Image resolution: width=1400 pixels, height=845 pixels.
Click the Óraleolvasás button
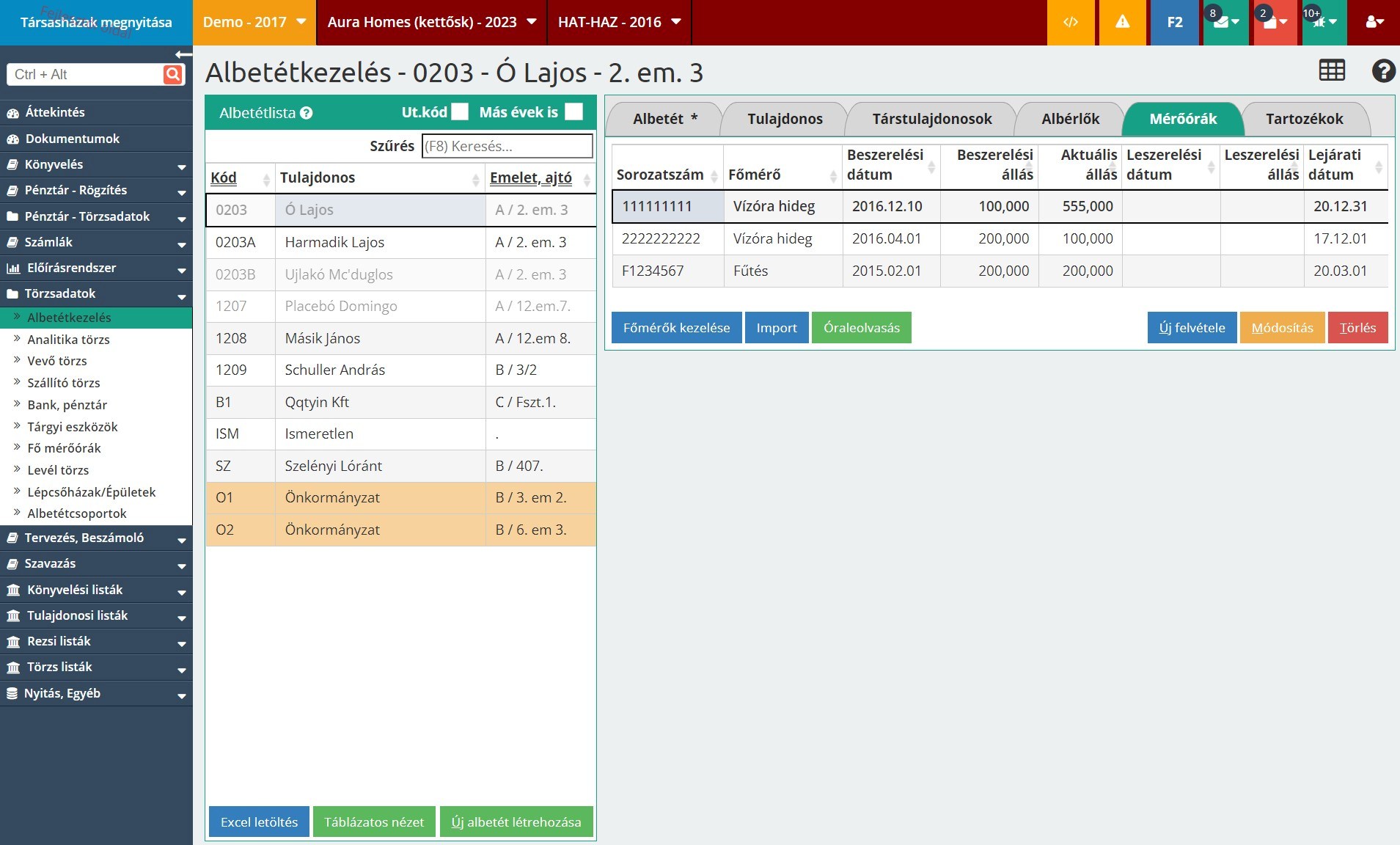(x=861, y=328)
